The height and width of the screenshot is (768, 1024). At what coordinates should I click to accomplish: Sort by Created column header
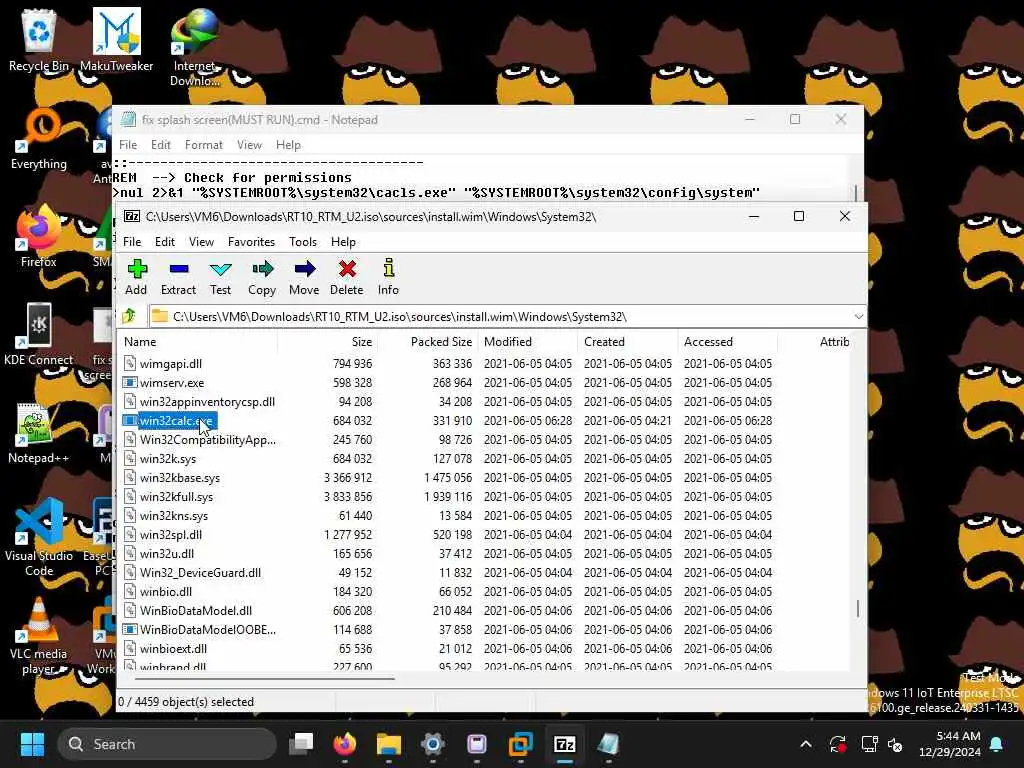pos(628,342)
